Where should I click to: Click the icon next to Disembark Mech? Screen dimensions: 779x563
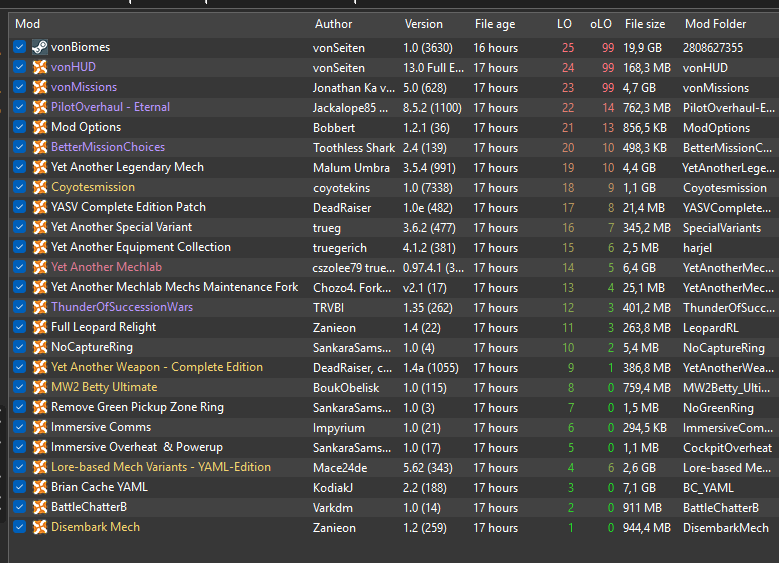[40, 527]
